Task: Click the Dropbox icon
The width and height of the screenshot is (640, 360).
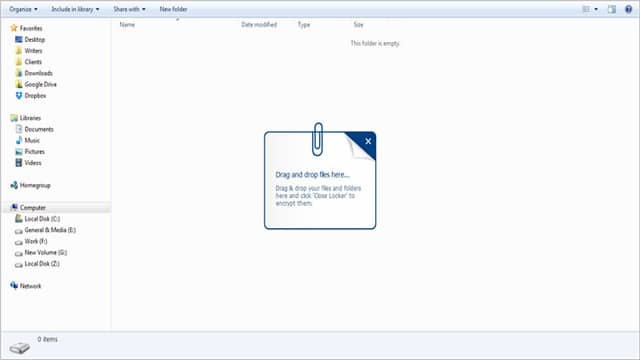Action: click(19, 96)
